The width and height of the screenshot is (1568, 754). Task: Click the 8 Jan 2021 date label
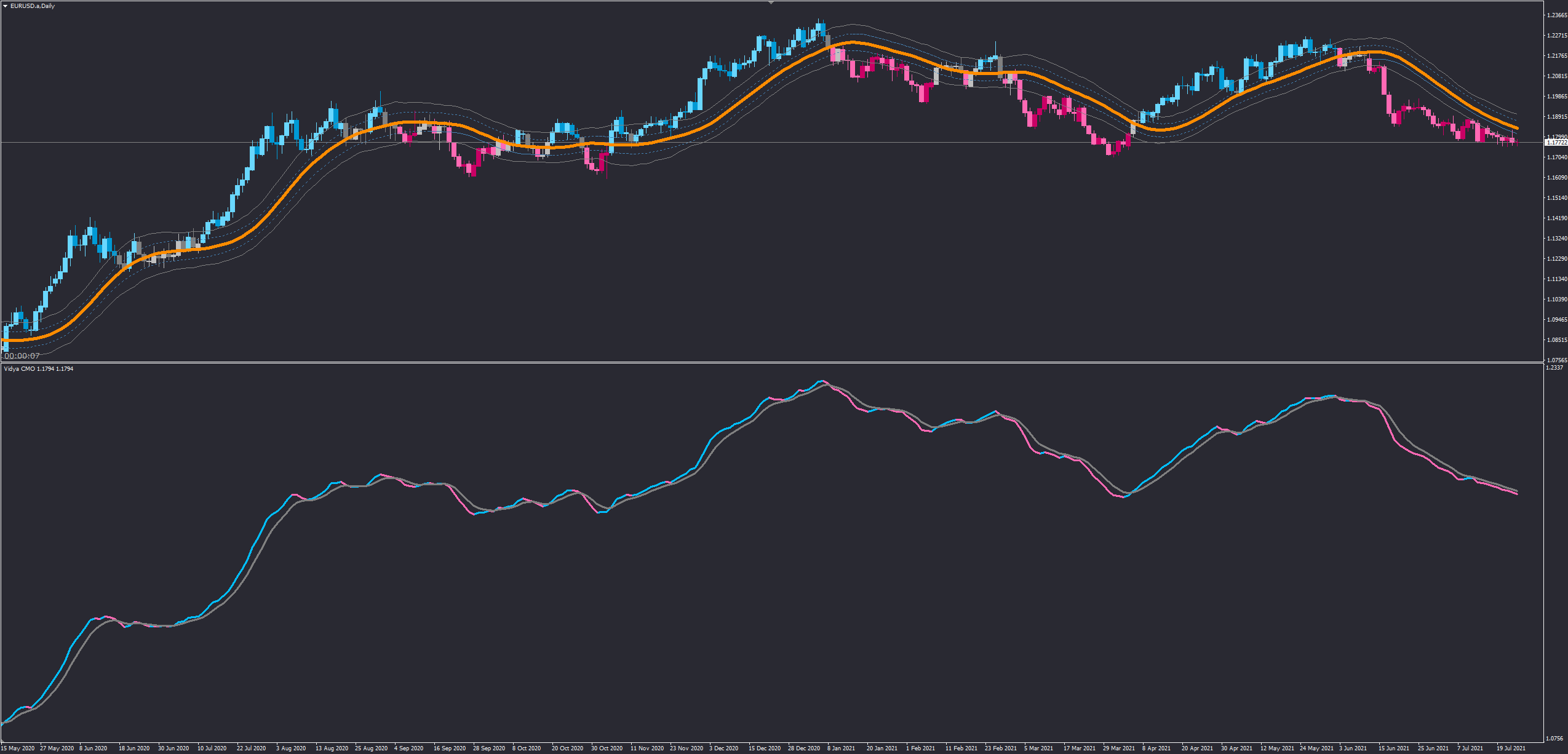pos(841,748)
